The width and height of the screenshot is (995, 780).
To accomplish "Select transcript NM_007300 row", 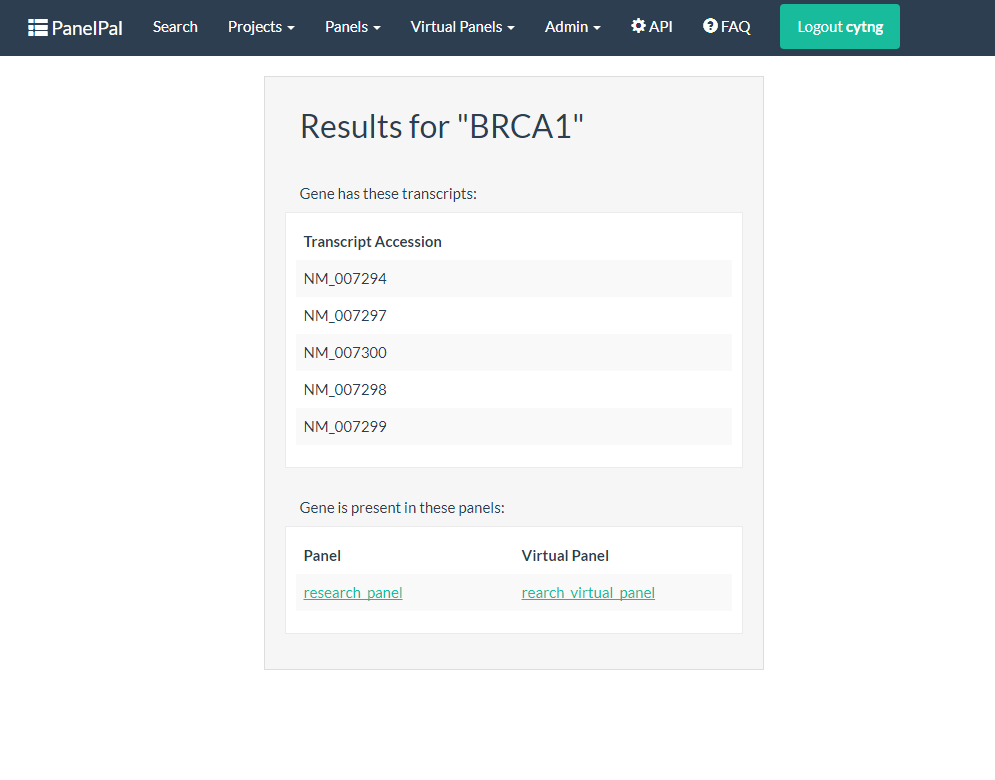I will click(x=513, y=352).
